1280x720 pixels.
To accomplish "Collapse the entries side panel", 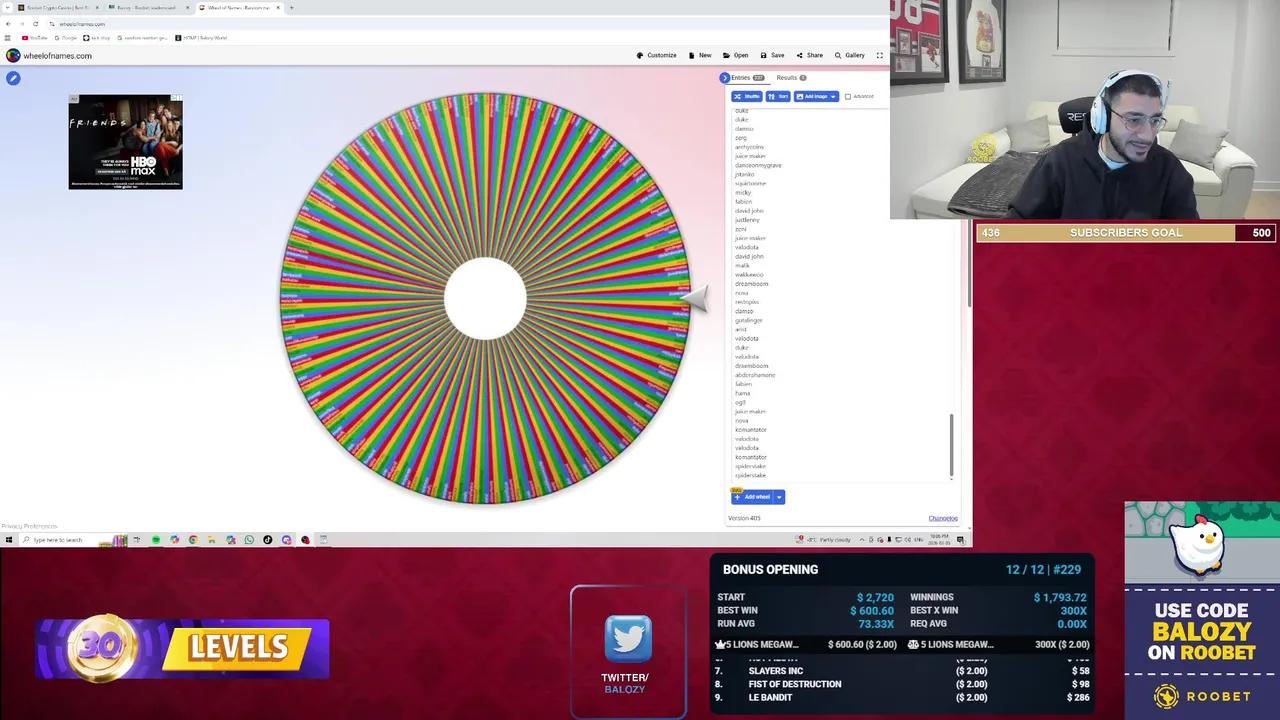I will 725,77.
